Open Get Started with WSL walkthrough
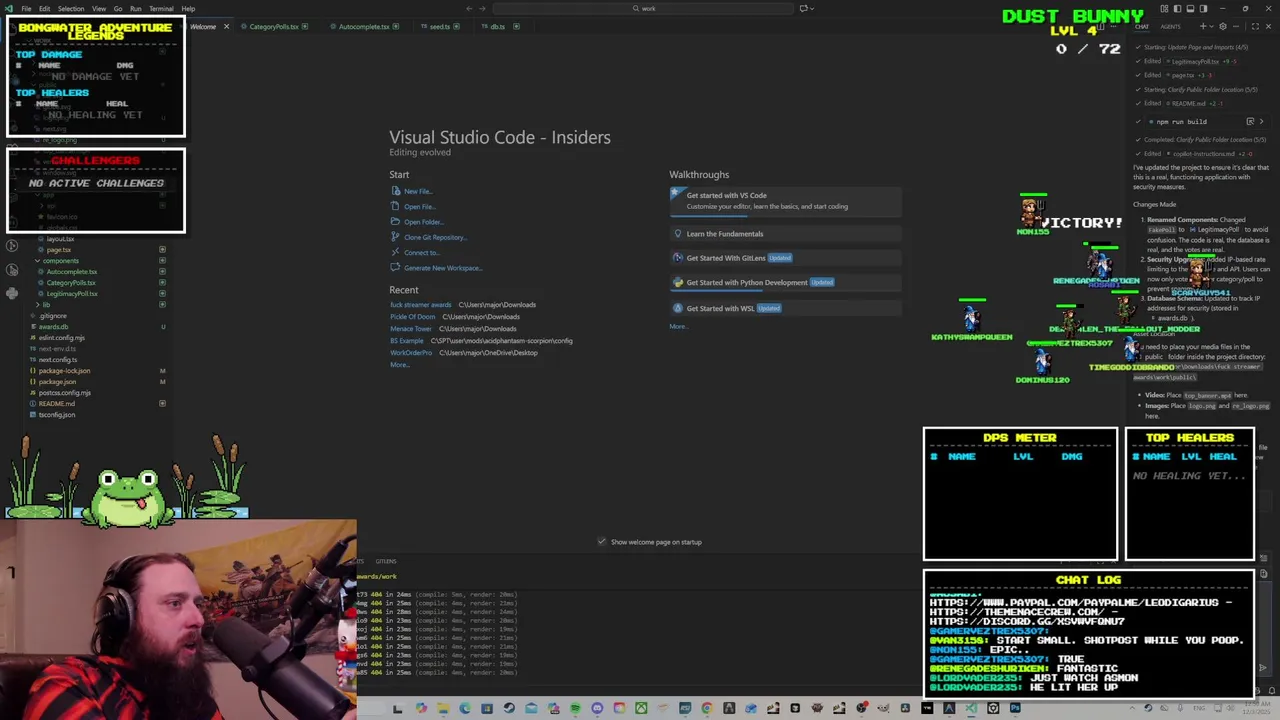This screenshot has width=1280, height=720. (786, 308)
